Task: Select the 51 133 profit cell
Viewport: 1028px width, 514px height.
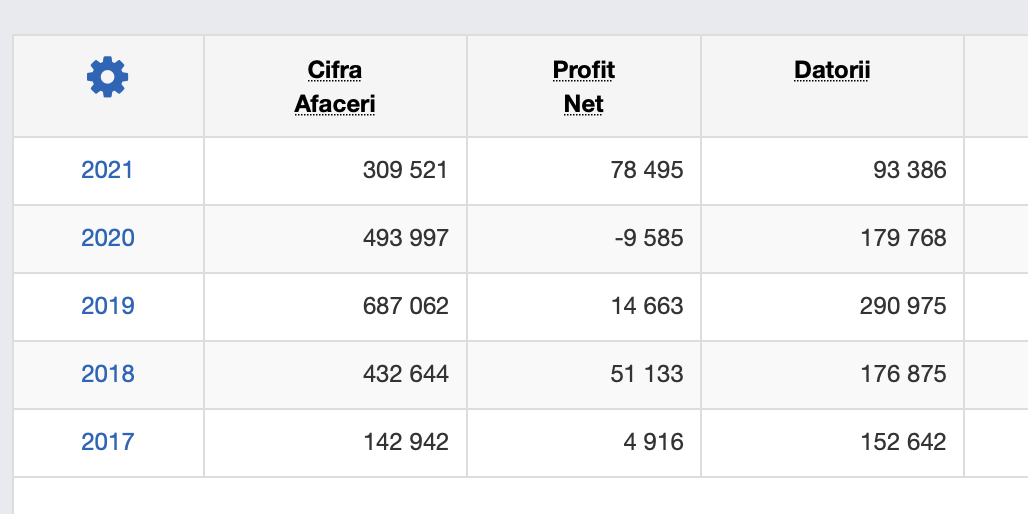Action: (647, 374)
